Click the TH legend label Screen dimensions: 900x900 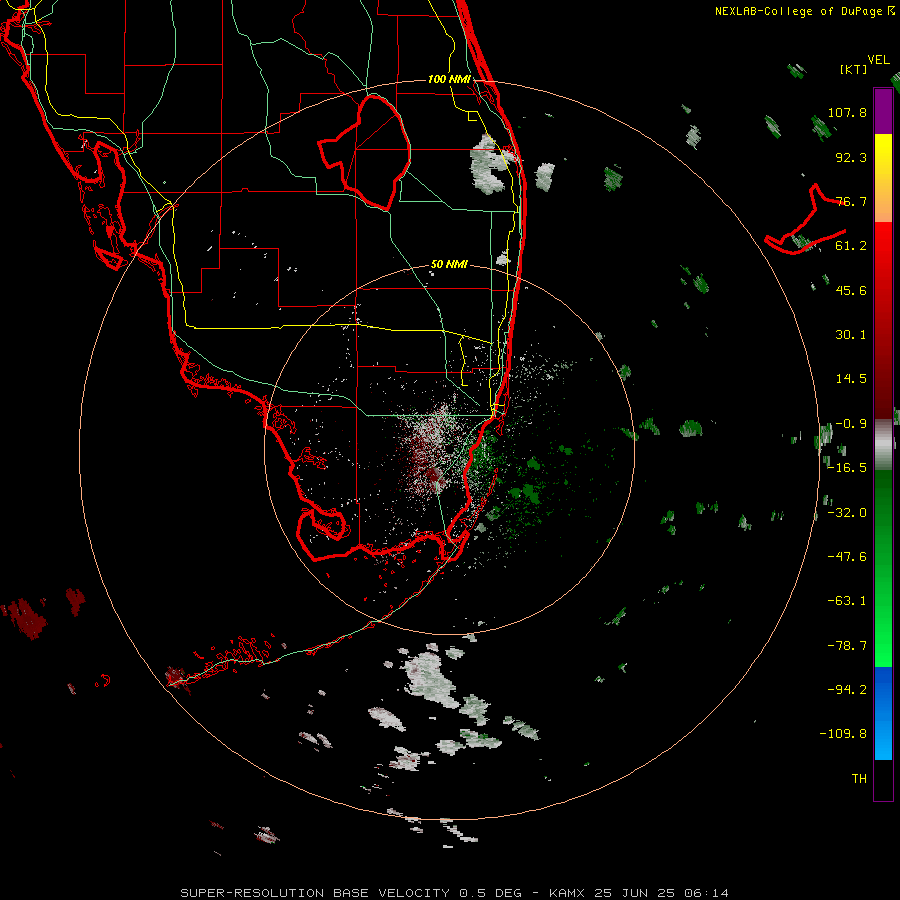coord(859,779)
